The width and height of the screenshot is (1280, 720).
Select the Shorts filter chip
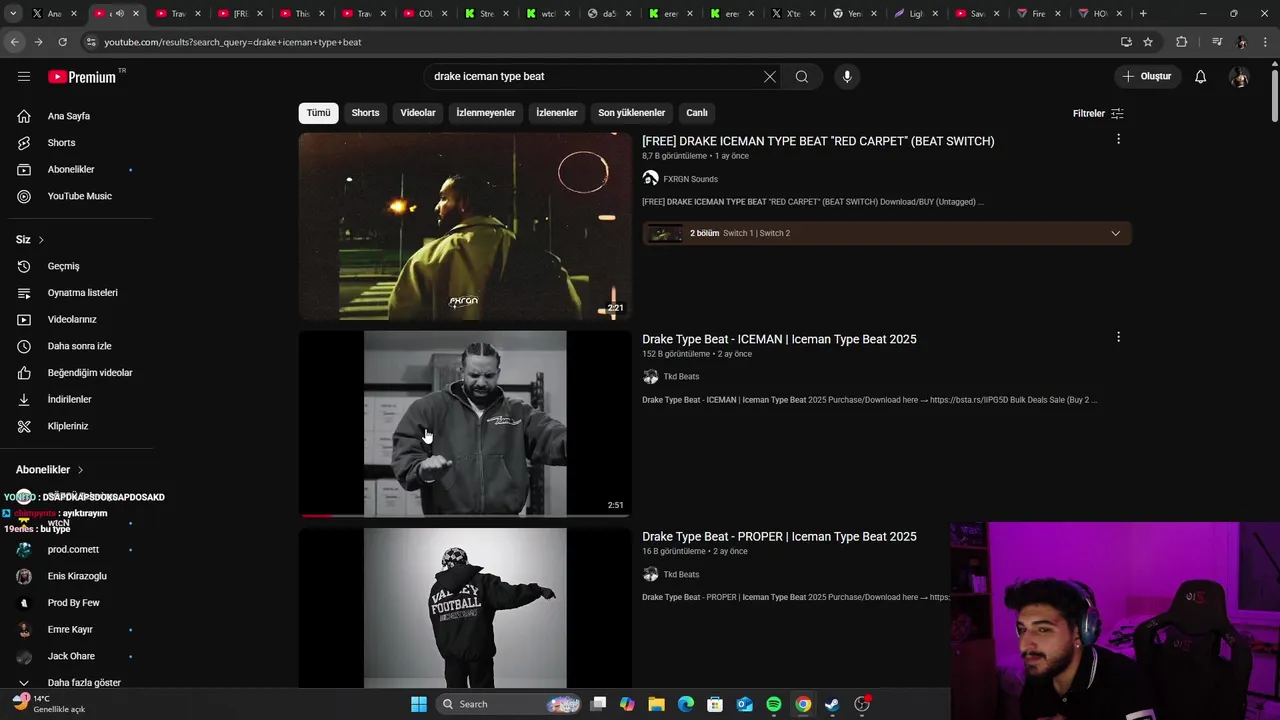click(365, 113)
